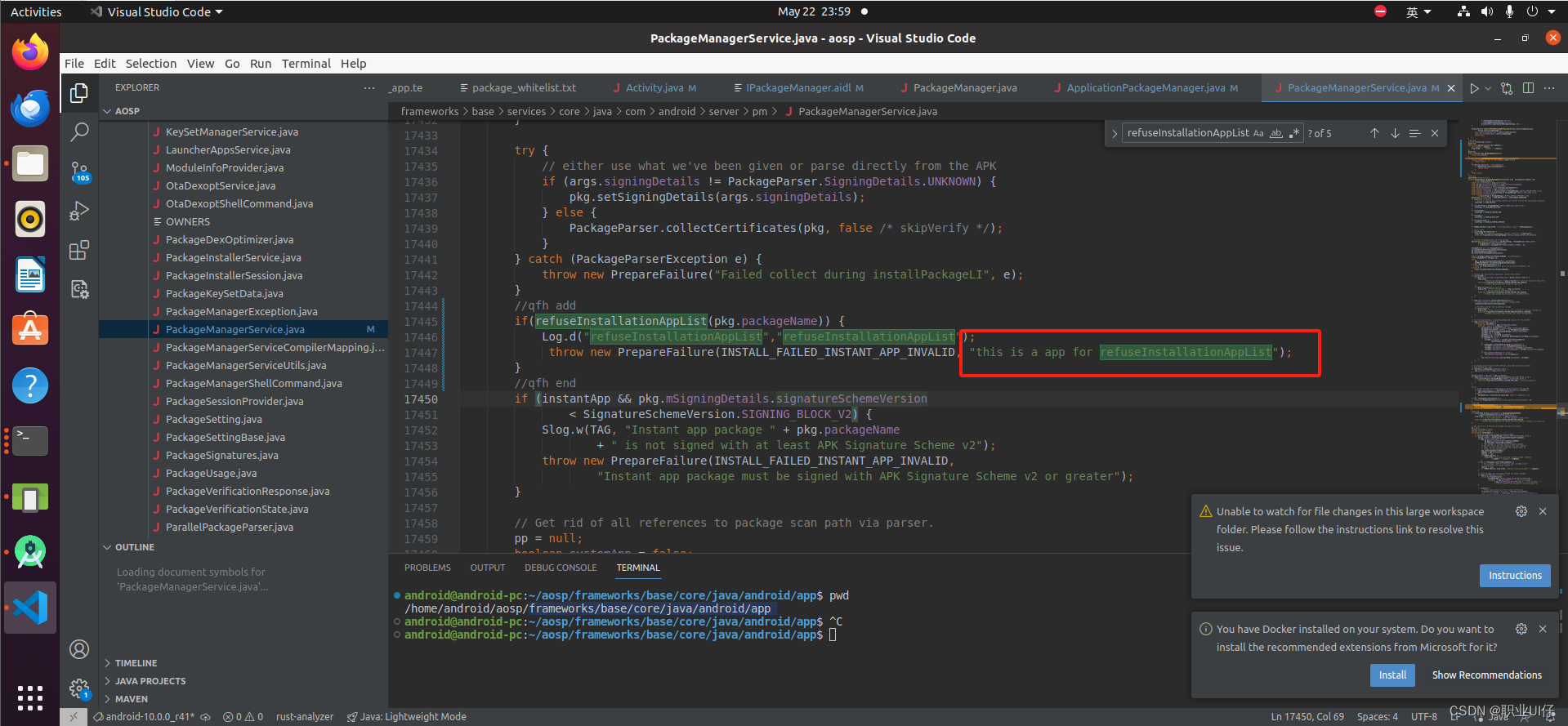Open the Visual Studio Code app menu in top bar

[x=156, y=11]
